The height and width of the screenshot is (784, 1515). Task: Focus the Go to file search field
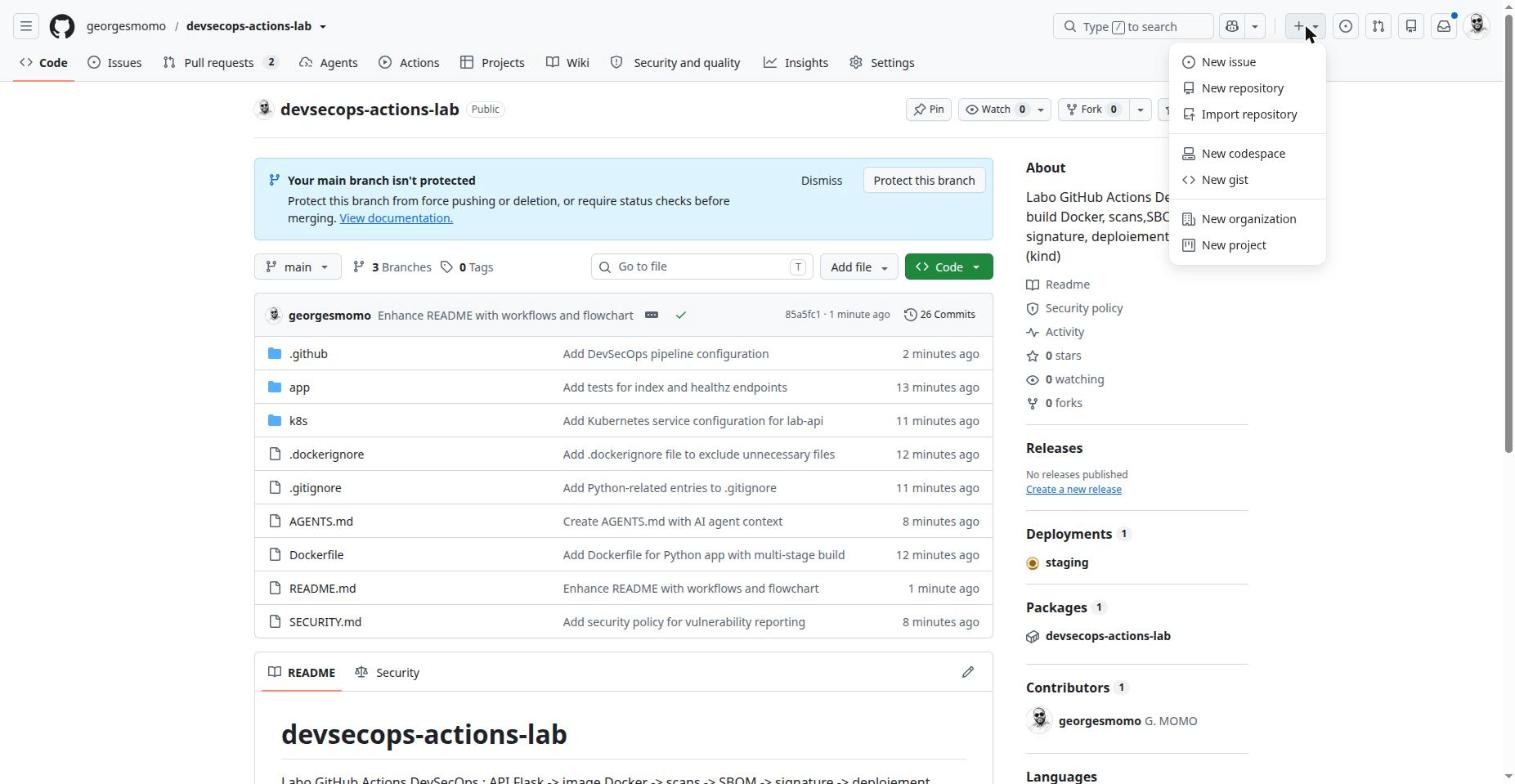point(702,267)
